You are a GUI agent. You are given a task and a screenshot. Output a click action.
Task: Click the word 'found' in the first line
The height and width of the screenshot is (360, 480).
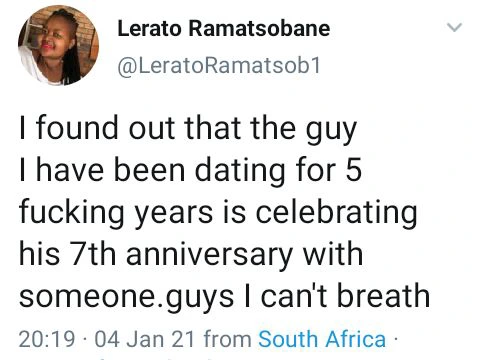click(x=77, y=128)
